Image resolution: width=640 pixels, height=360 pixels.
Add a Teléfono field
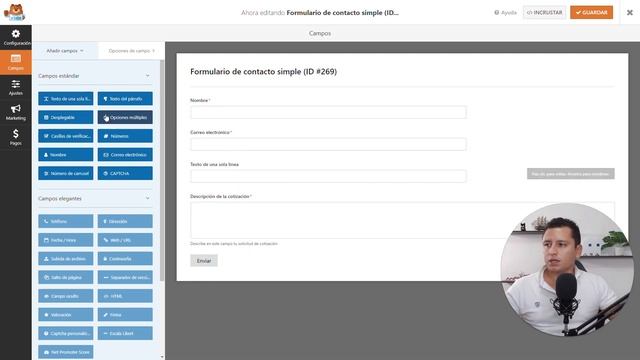click(x=66, y=221)
